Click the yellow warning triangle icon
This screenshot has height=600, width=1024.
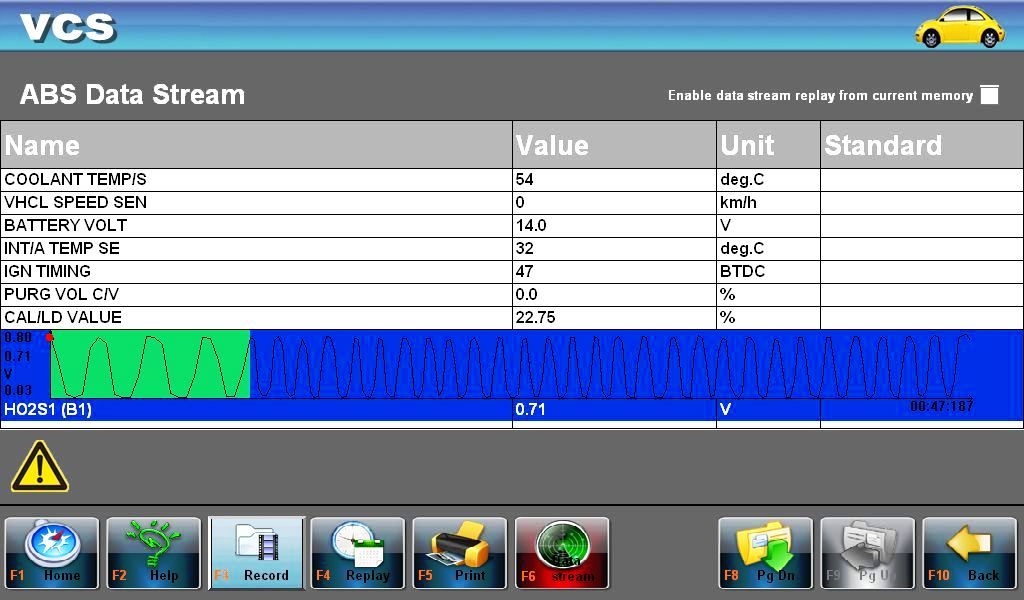click(40, 467)
